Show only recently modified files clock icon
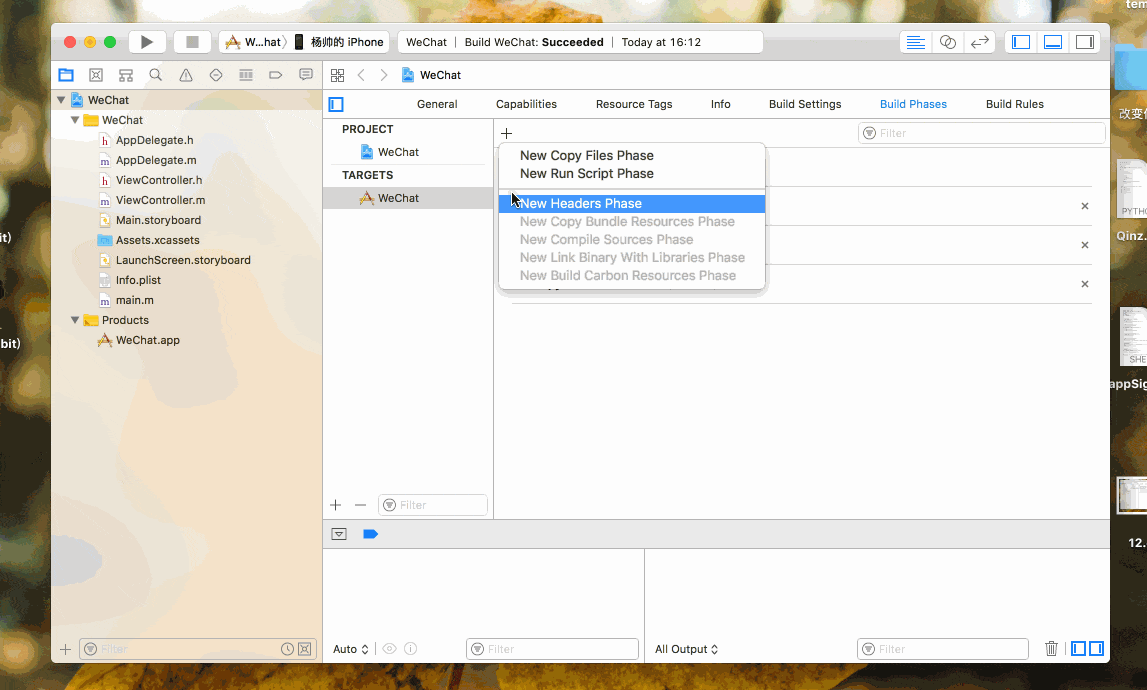 [x=287, y=649]
